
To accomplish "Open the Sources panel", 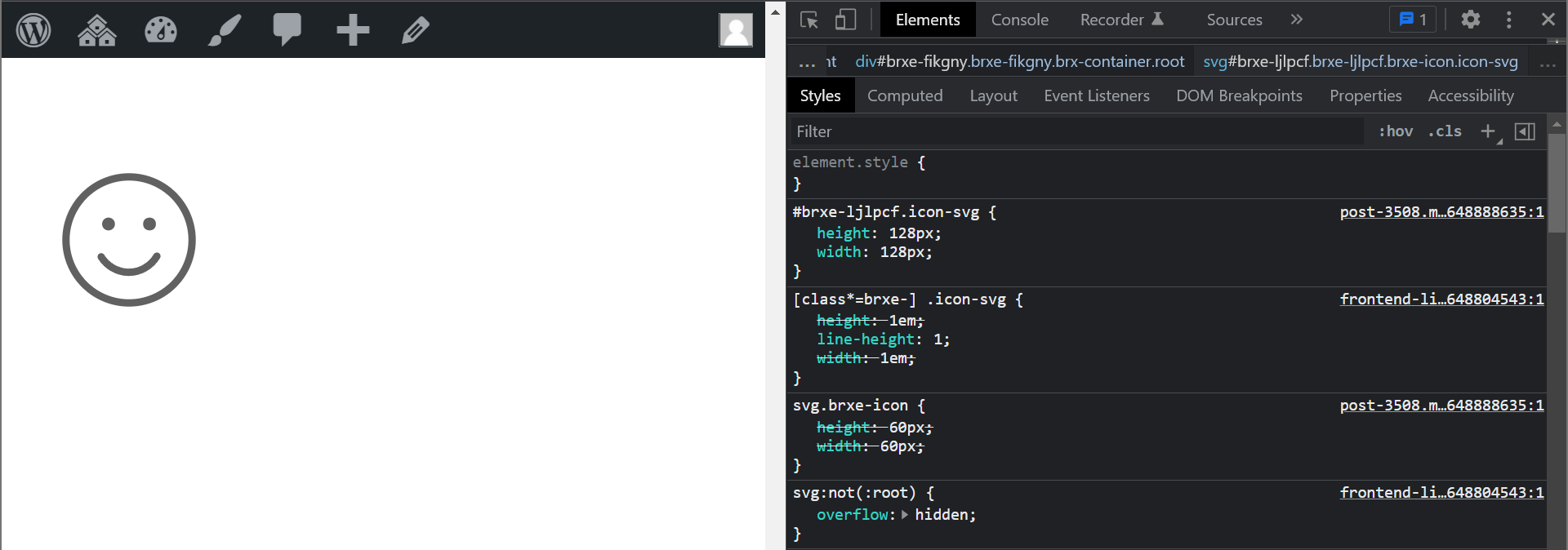I will pos(1234,20).
